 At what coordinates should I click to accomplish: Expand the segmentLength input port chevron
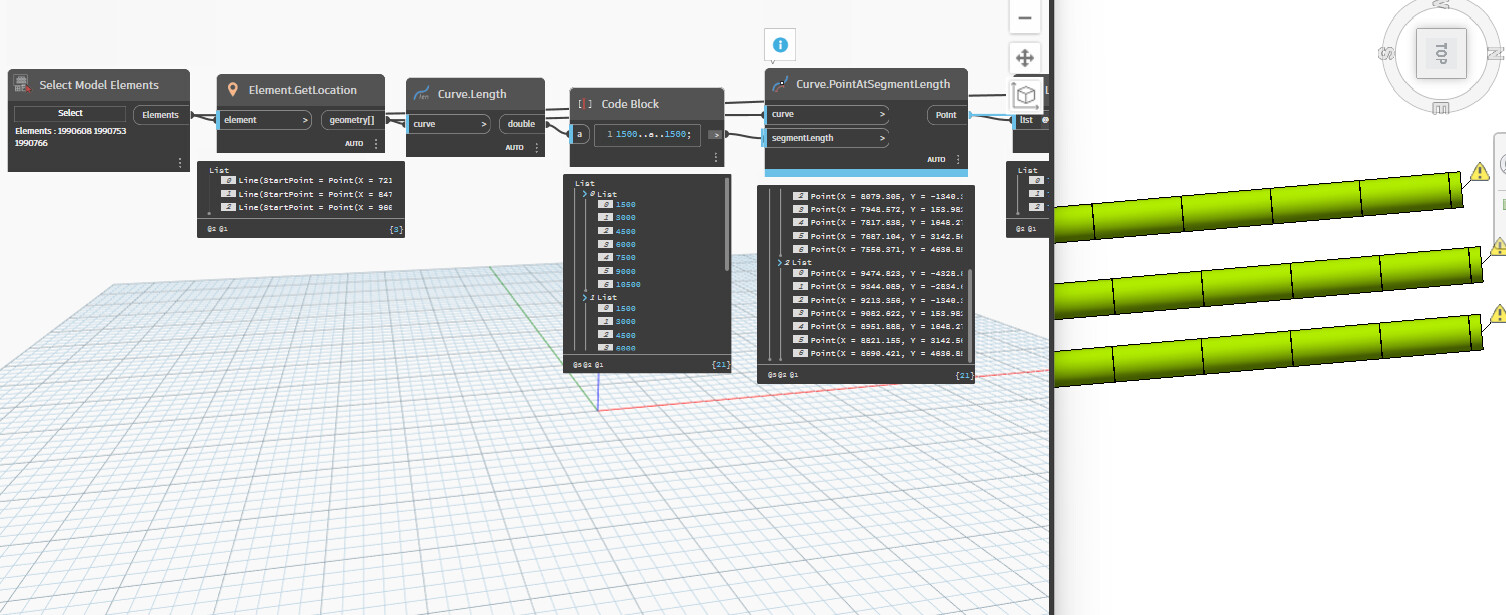pos(882,138)
